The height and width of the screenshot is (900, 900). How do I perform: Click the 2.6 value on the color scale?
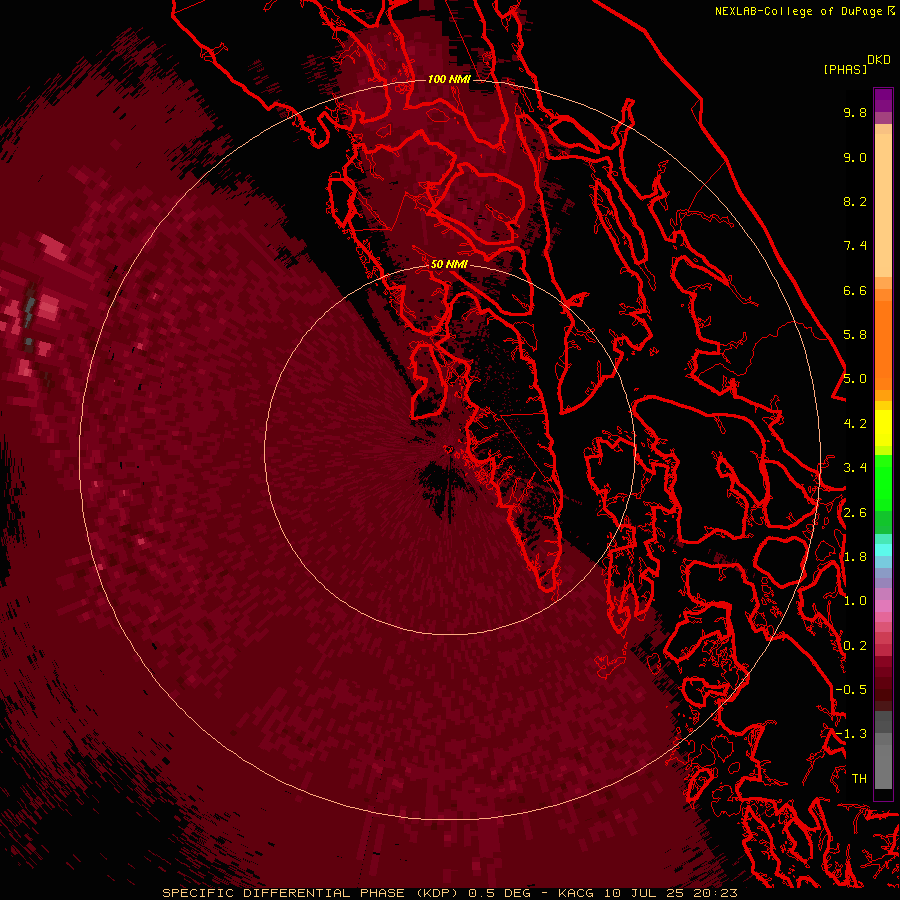click(x=855, y=513)
